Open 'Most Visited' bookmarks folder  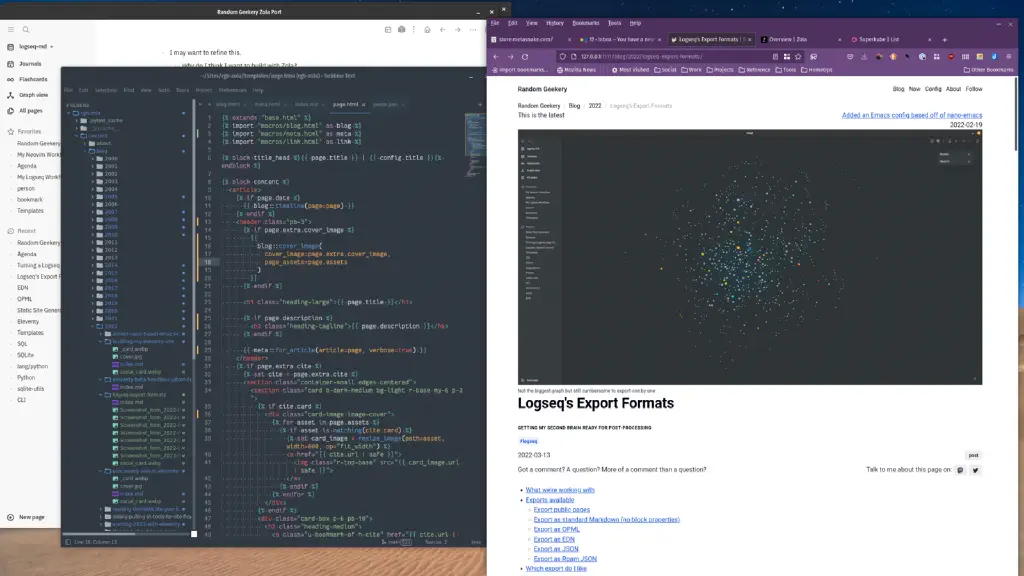tap(630, 70)
